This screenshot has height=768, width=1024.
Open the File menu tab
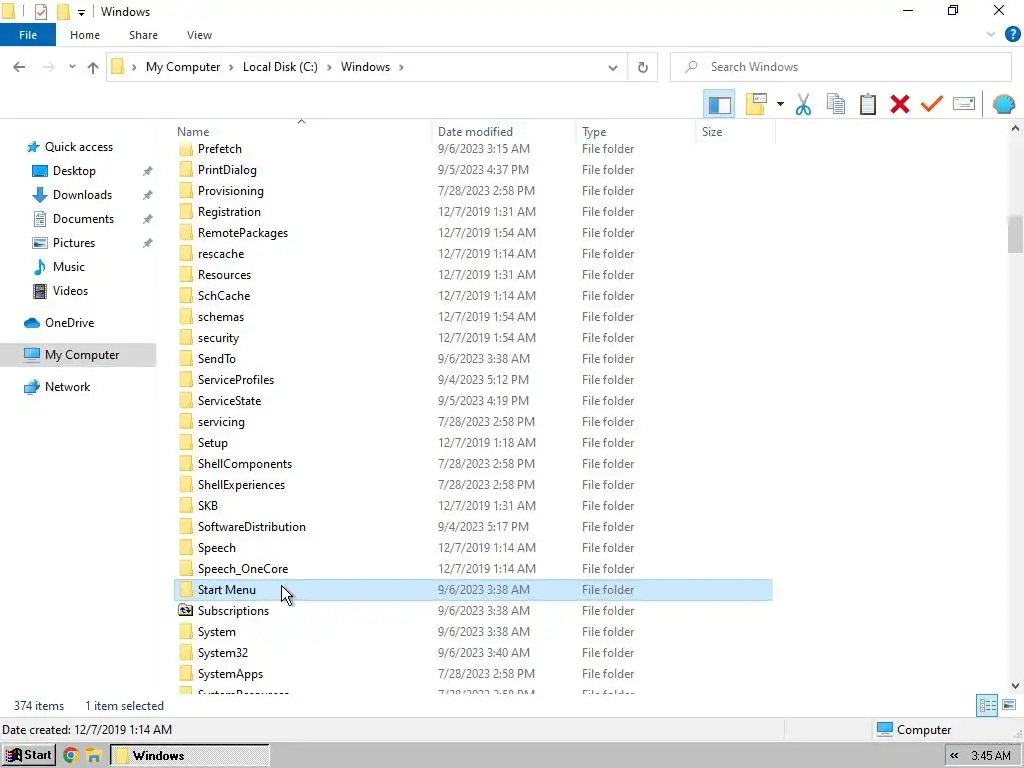[27, 35]
